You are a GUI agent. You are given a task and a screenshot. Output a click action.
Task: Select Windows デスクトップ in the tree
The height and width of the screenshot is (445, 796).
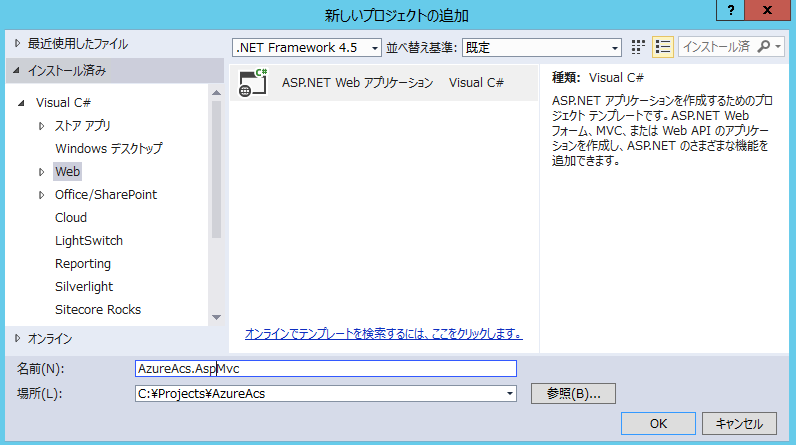pos(109,149)
